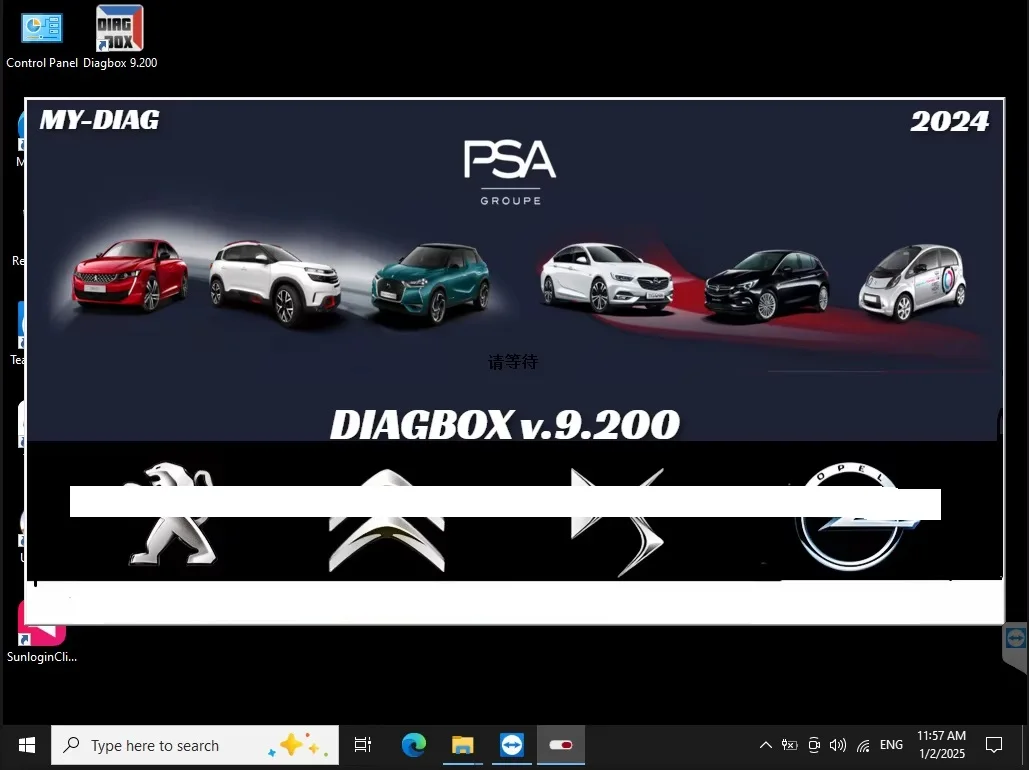Select the red pill-shaped app taskbar icon
This screenshot has width=1029, height=770.
point(561,745)
